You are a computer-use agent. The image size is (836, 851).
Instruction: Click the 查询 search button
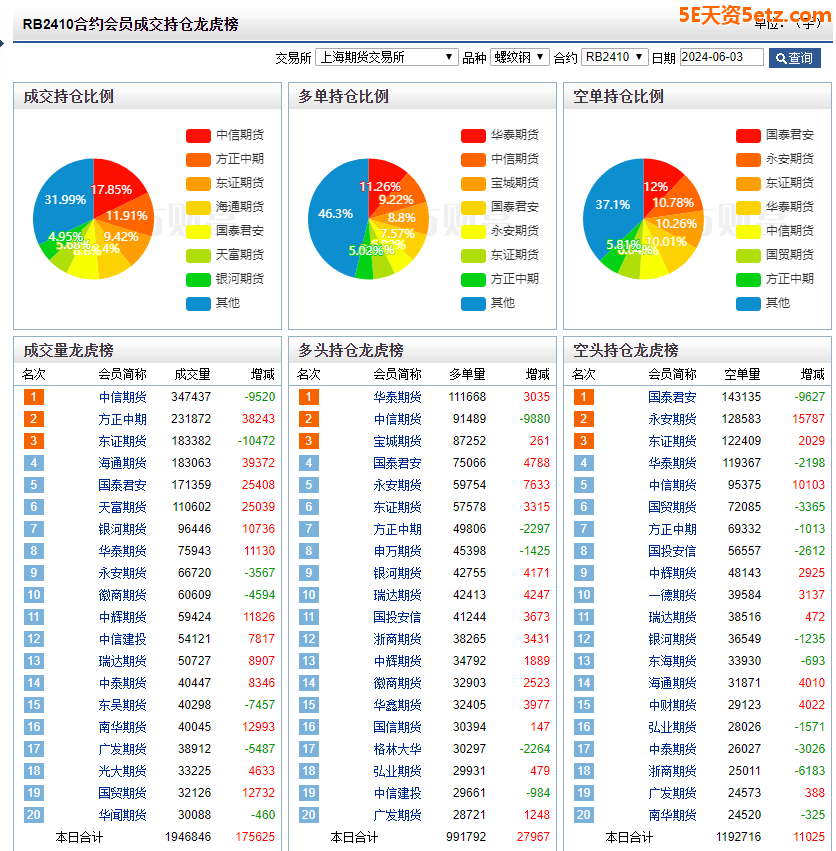pyautogui.click(x=794, y=58)
